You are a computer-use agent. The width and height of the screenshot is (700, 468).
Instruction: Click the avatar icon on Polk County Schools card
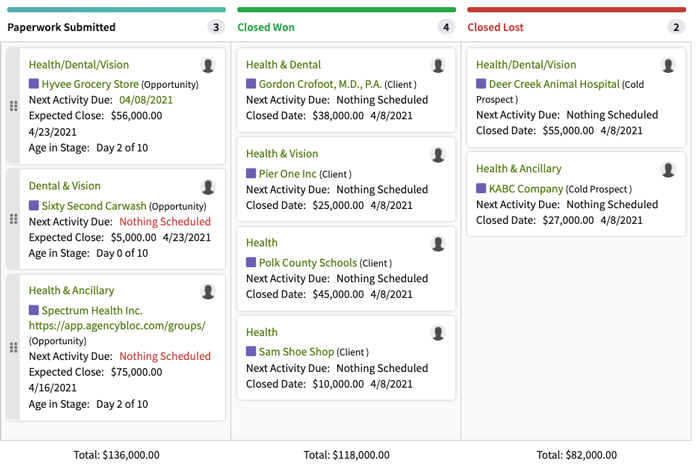click(x=438, y=243)
